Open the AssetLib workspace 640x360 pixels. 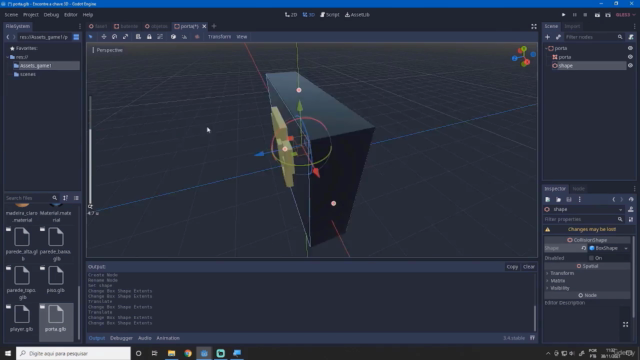pyautogui.click(x=357, y=15)
